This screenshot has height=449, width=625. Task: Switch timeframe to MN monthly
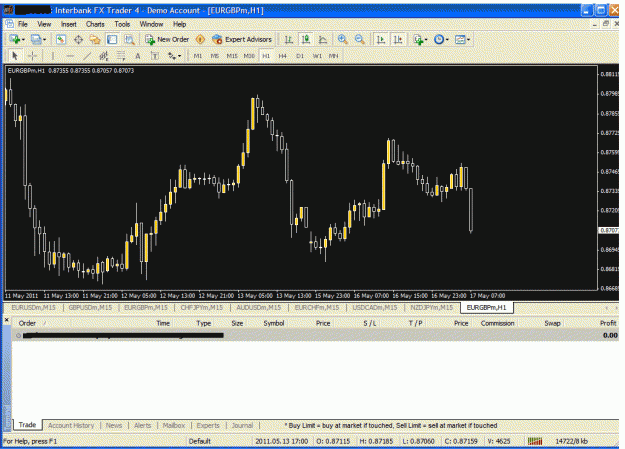tap(334, 56)
